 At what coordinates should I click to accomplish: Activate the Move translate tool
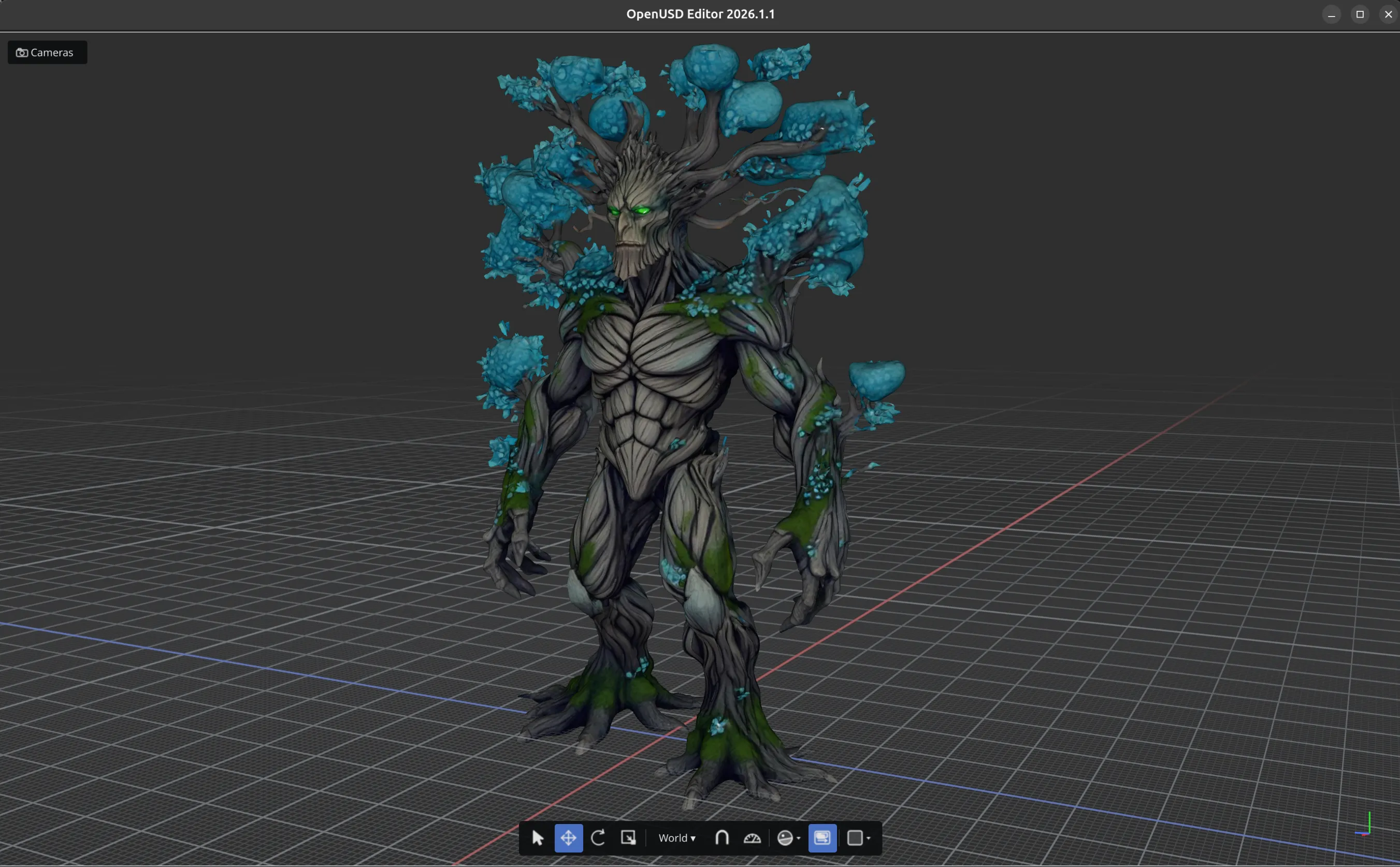(568, 838)
